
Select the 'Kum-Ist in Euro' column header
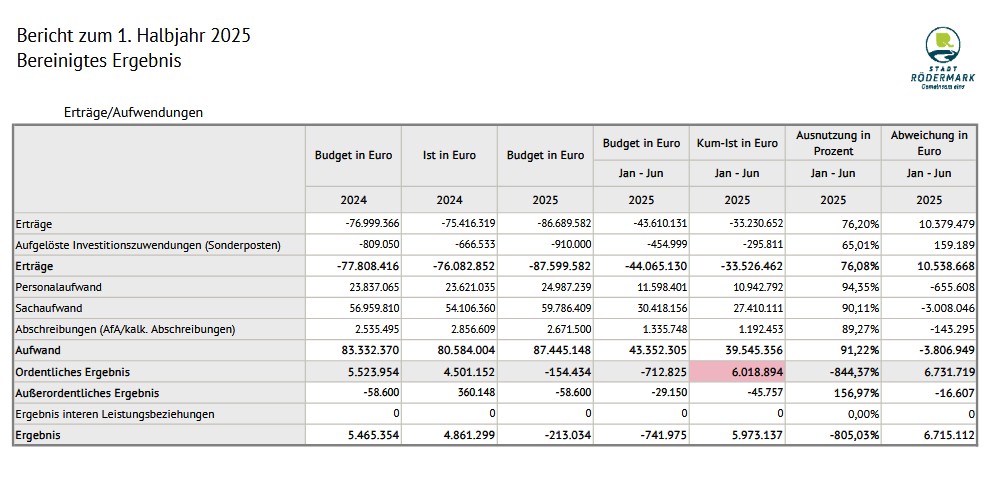click(736, 144)
